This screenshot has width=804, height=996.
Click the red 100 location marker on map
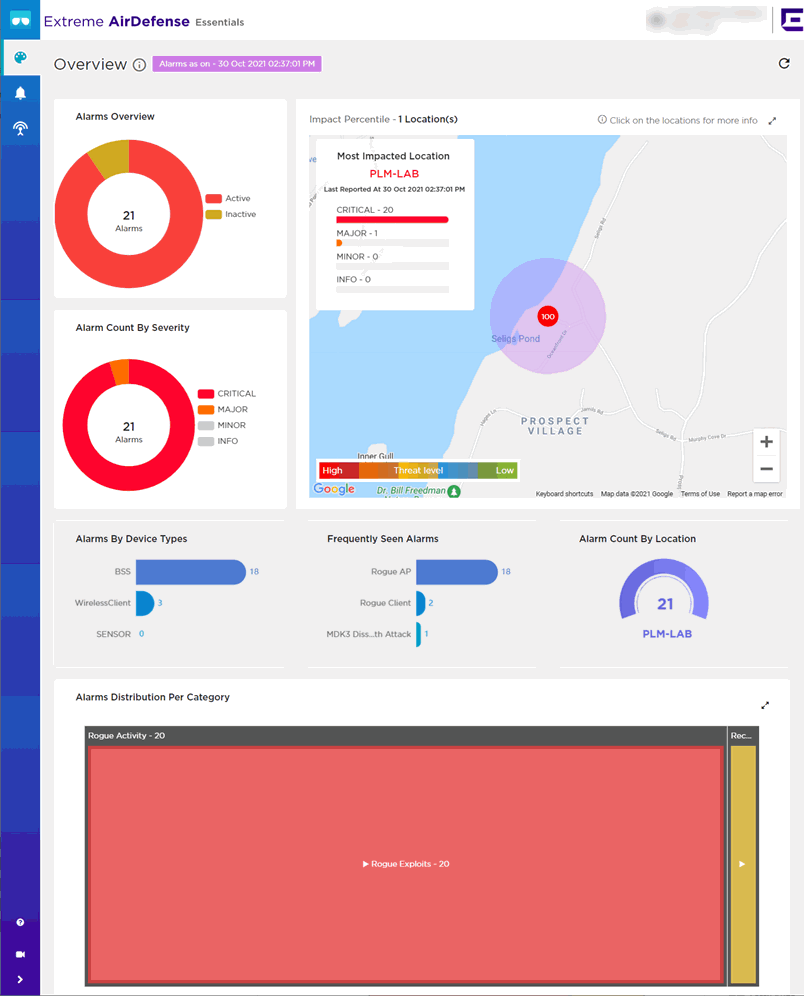coord(547,316)
